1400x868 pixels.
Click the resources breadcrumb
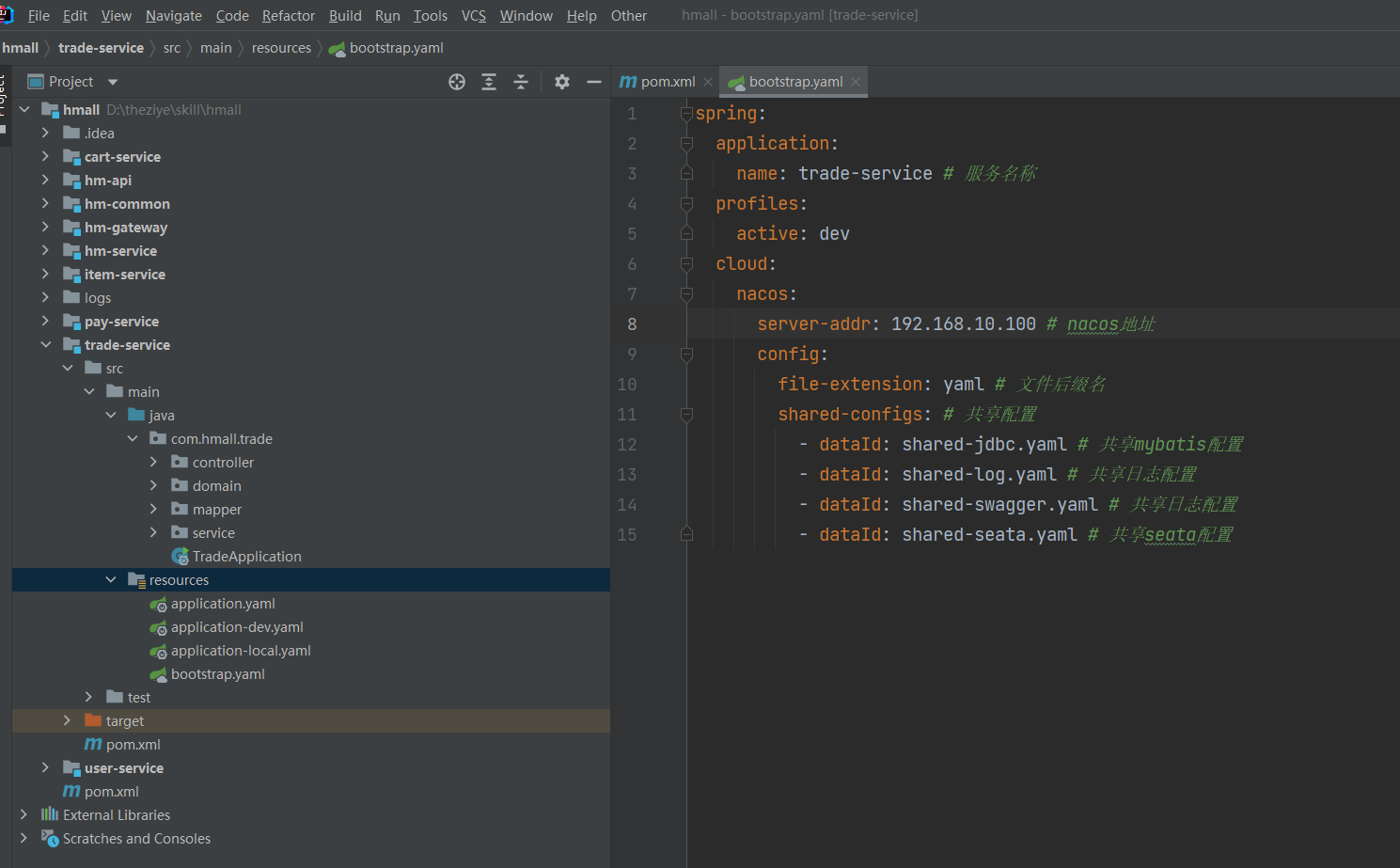point(281,48)
